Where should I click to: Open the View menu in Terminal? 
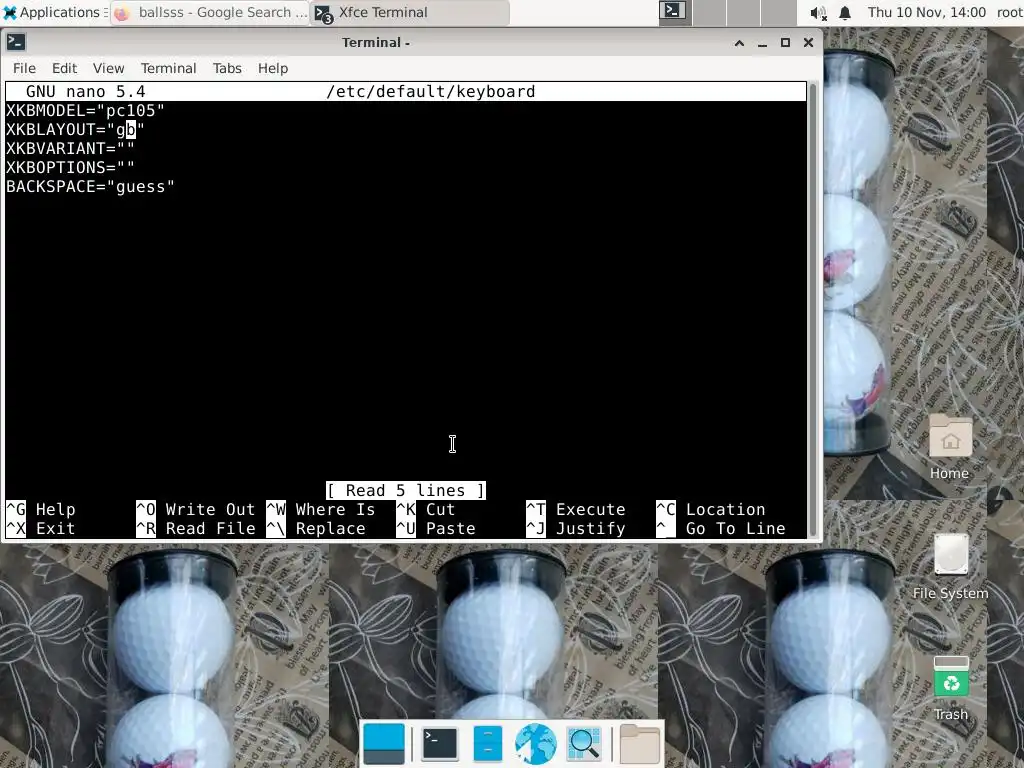coord(108,69)
